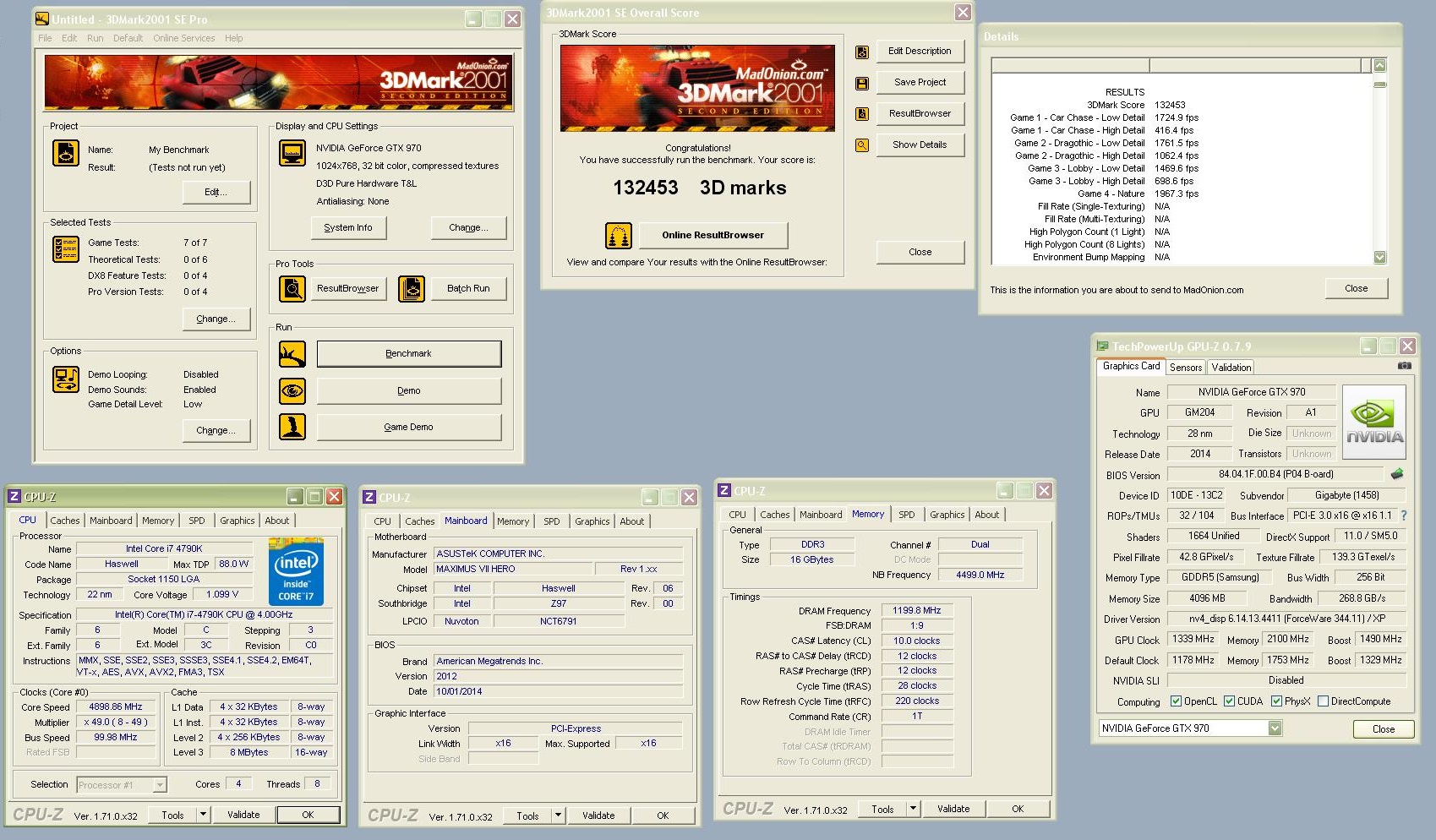Click the Show Details button
This screenshot has height=840, width=1436.
[x=920, y=145]
